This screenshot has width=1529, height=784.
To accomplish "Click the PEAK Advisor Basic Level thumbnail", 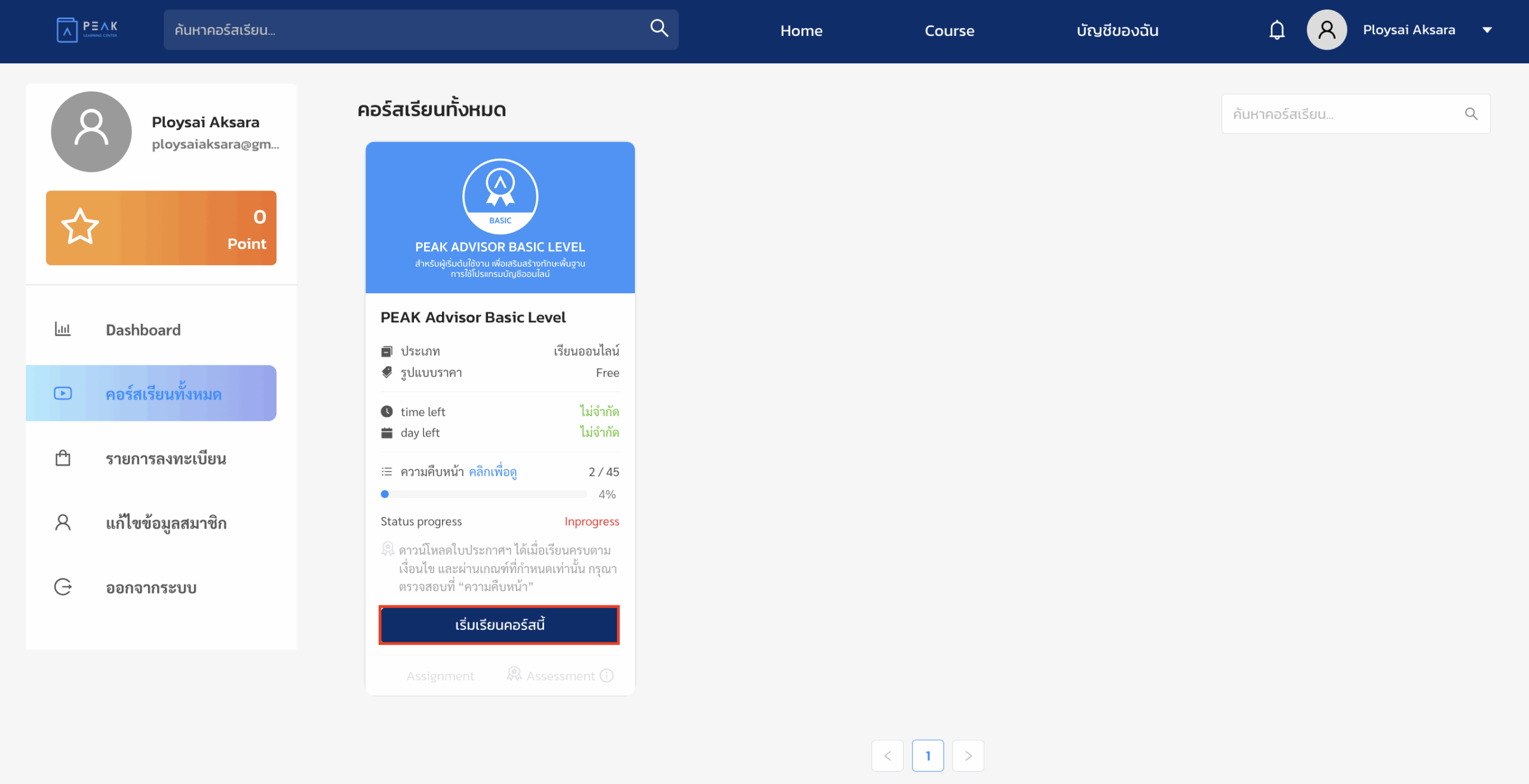I will click(500, 217).
